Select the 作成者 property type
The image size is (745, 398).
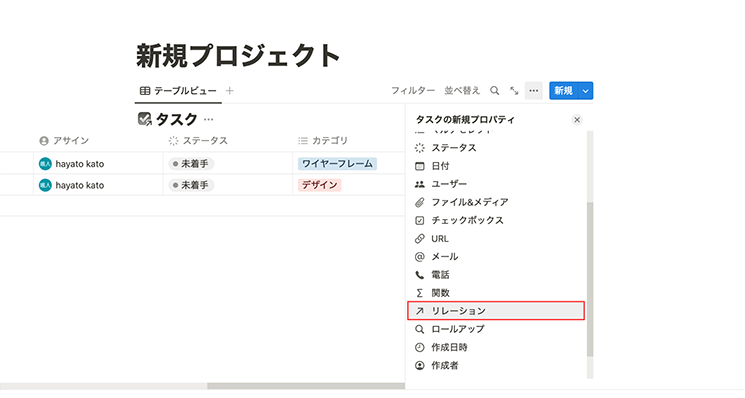coord(496,365)
